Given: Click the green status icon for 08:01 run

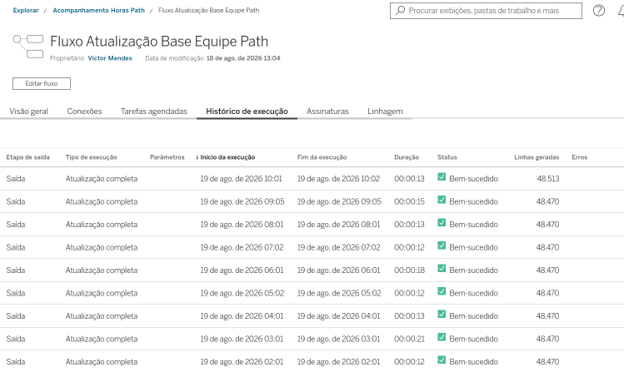Looking at the screenshot, I should [x=441, y=222].
